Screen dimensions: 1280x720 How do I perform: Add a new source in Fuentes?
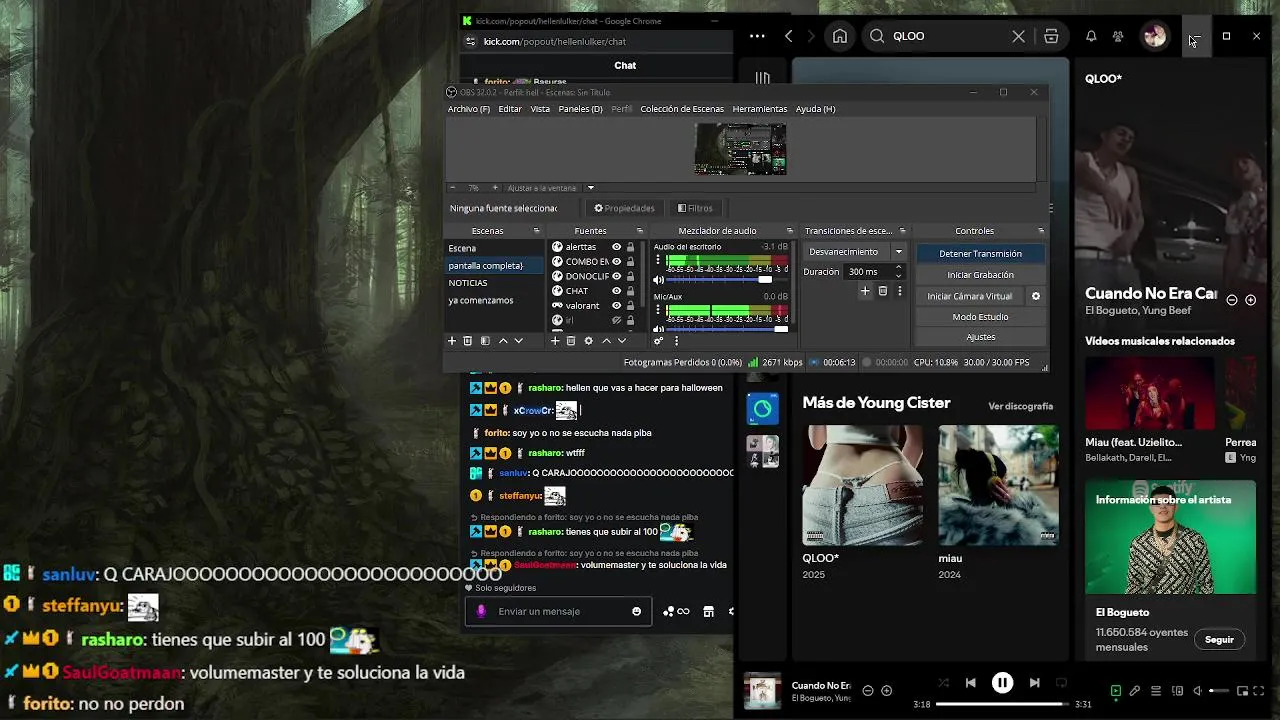pos(555,341)
